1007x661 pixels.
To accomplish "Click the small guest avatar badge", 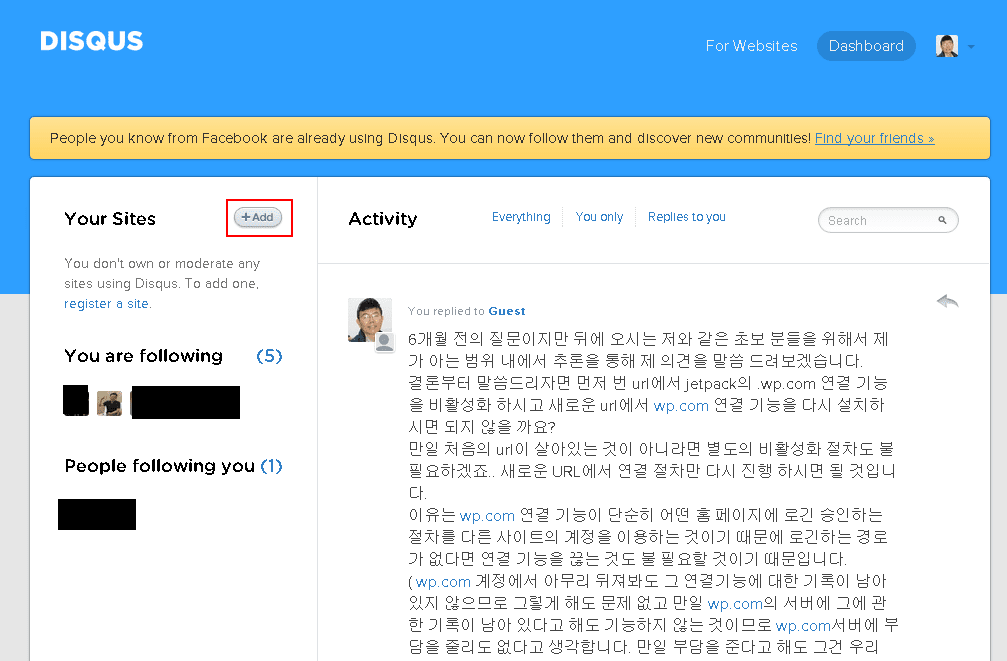I will click(385, 342).
